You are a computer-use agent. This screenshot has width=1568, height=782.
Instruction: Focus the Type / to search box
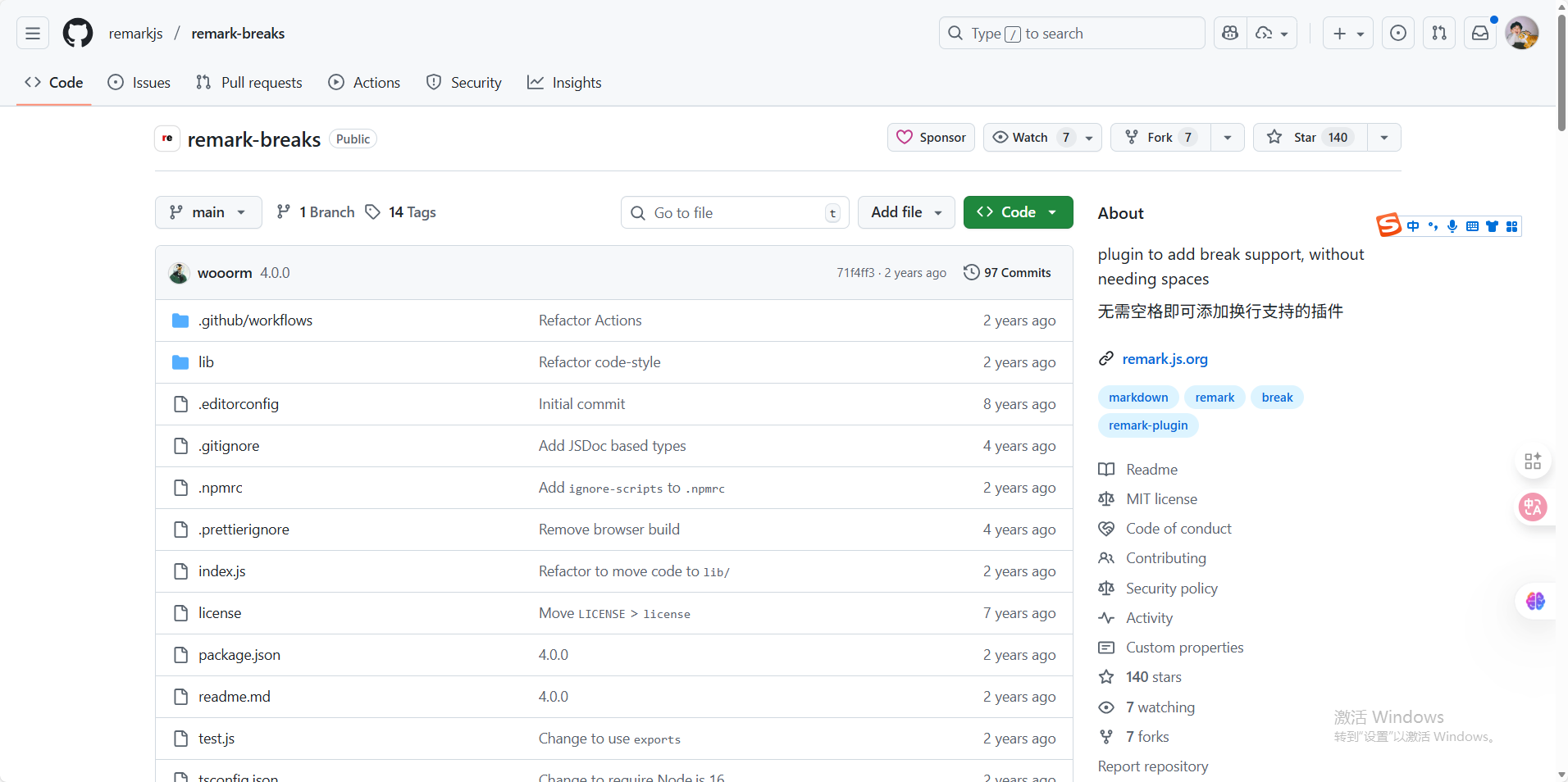click(1072, 34)
